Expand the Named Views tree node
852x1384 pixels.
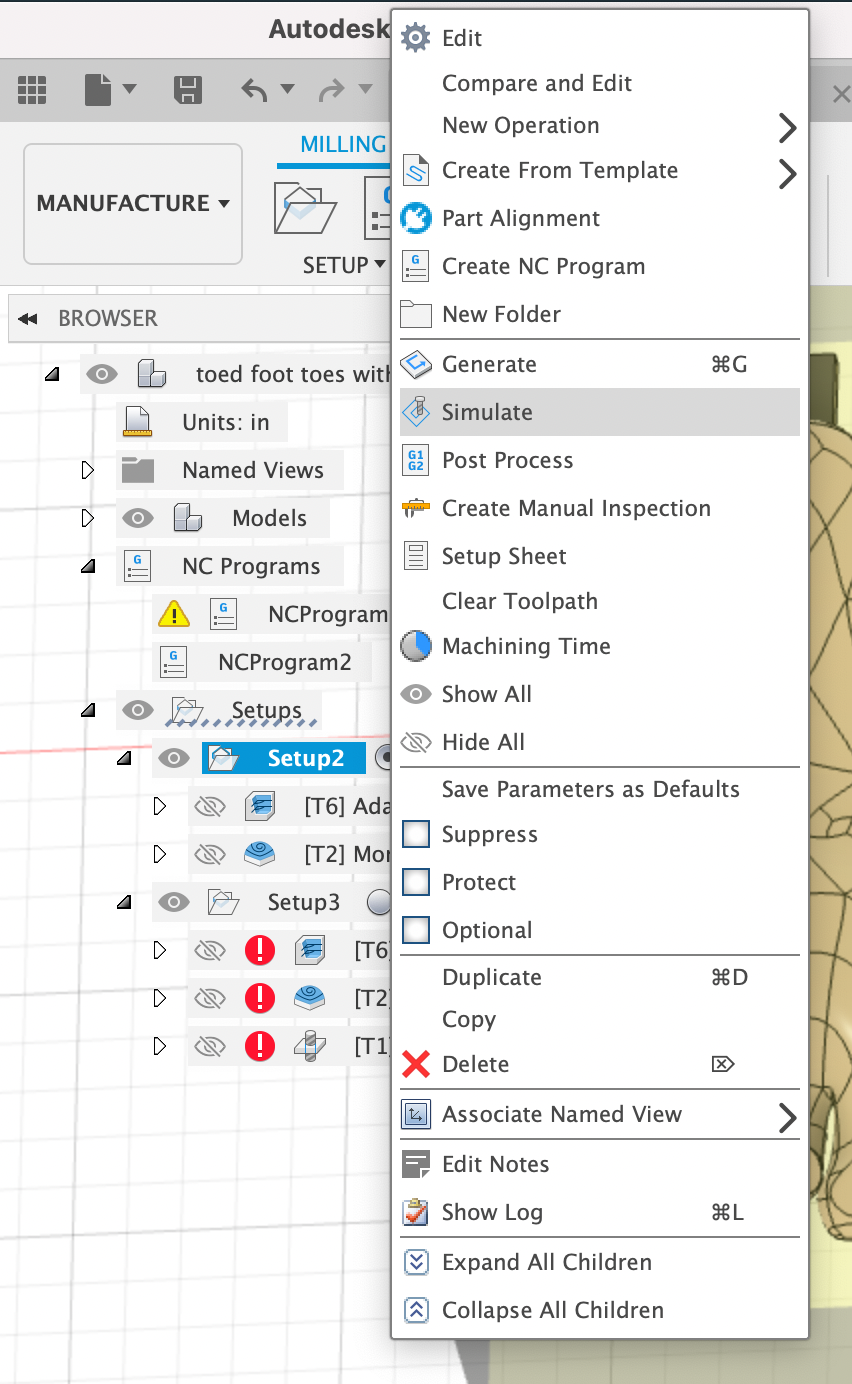[88, 470]
